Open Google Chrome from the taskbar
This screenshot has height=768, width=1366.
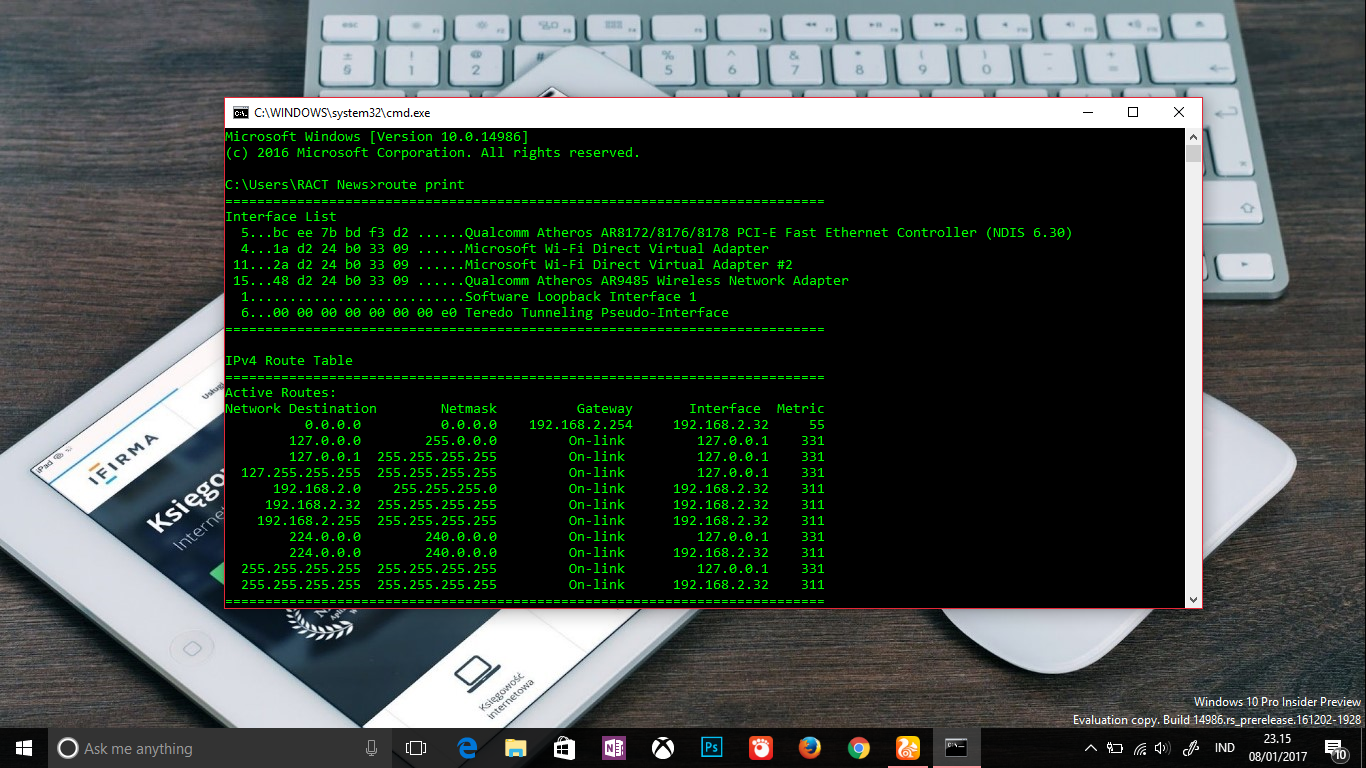pos(858,748)
